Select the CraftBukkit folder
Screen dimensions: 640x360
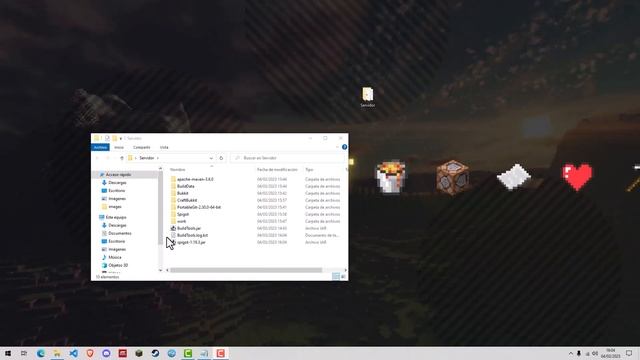187,200
